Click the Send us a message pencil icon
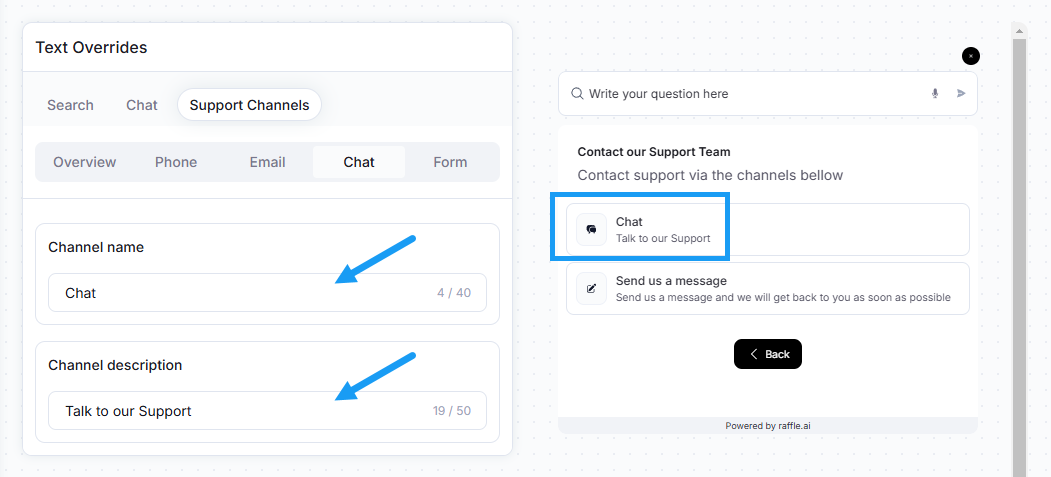 pos(591,288)
